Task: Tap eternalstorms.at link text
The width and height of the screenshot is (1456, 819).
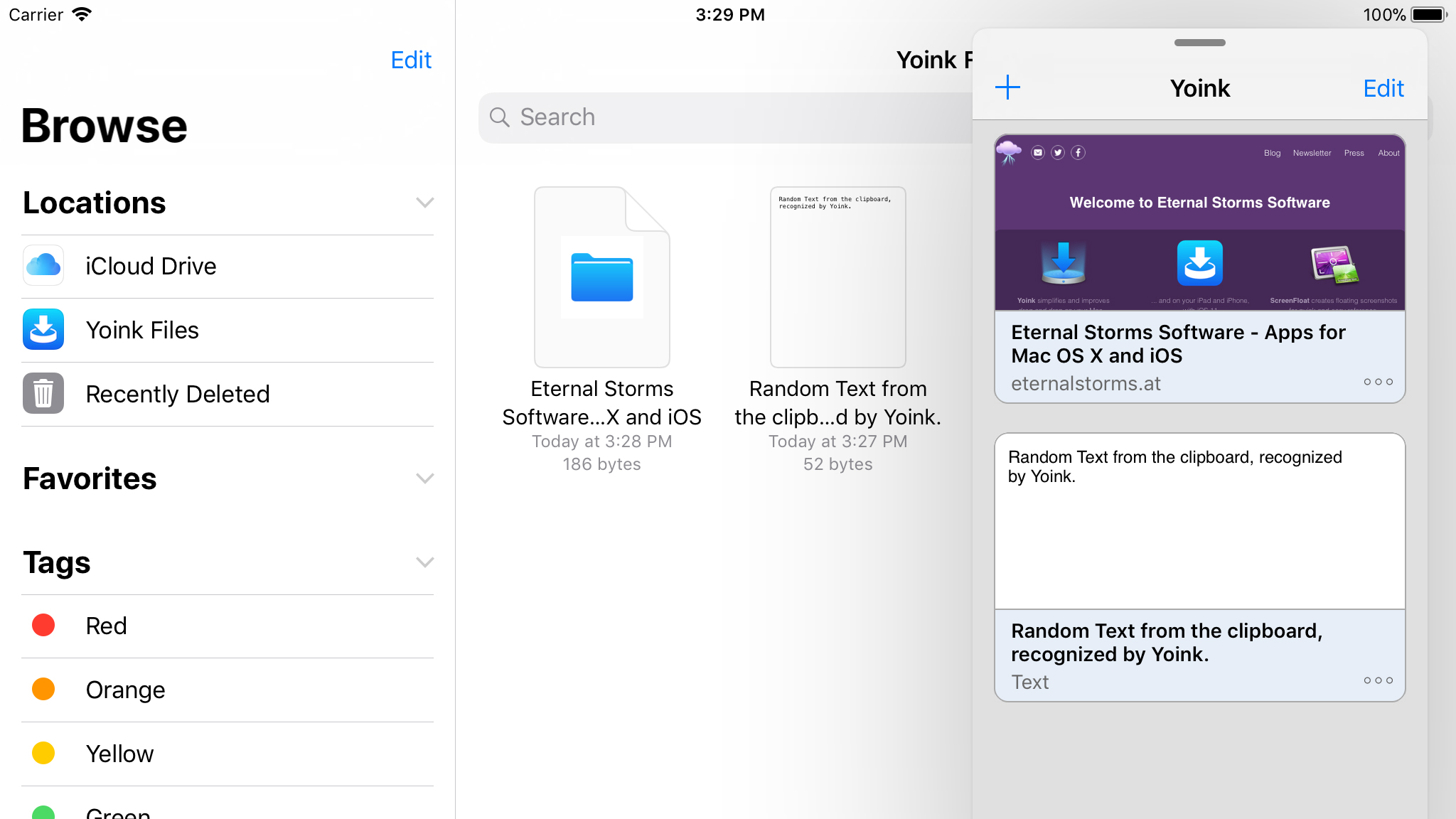Action: point(1086,384)
